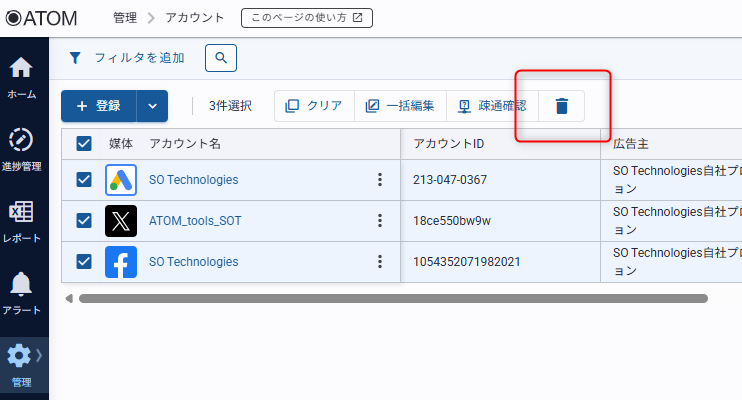Open progress management (進捗管理) in sidebar
This screenshot has width=742, height=400.
21,148
